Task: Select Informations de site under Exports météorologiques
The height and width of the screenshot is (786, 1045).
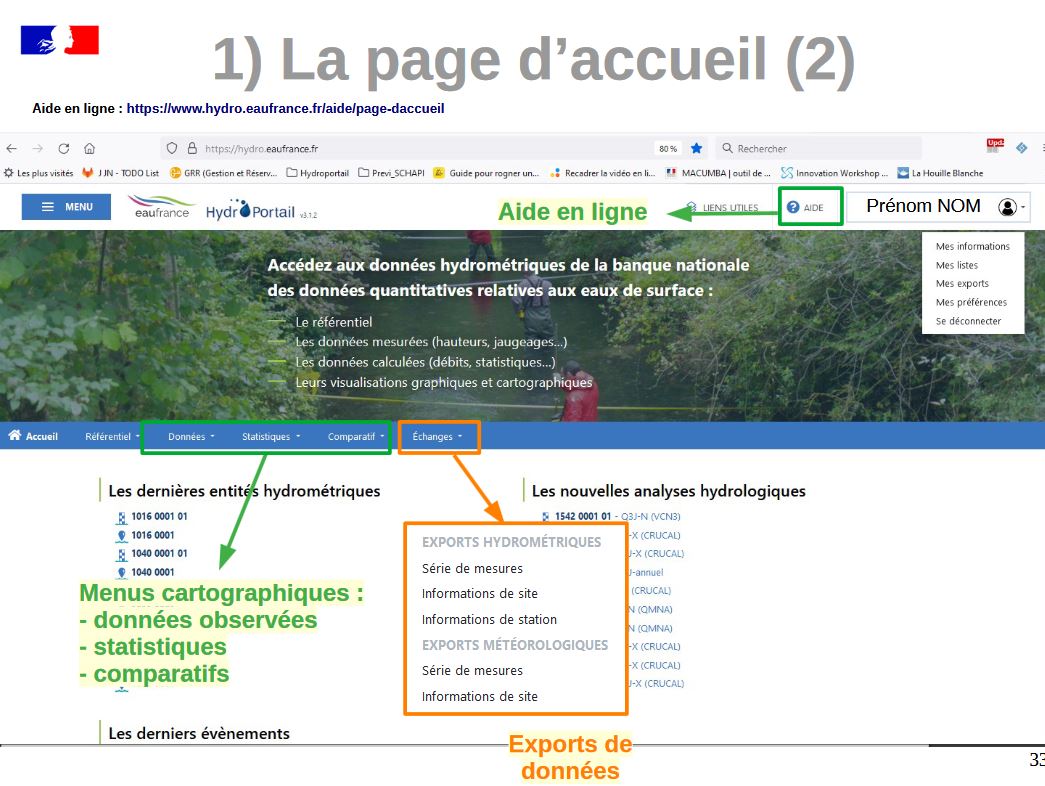Action: click(x=479, y=696)
